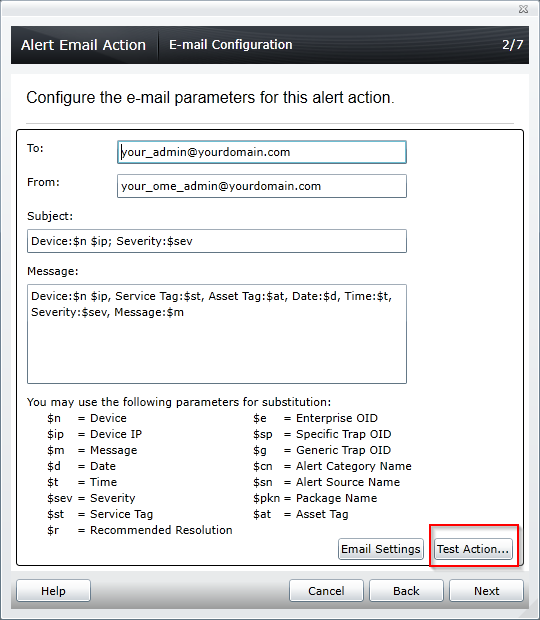Click the To email address field

[262, 152]
